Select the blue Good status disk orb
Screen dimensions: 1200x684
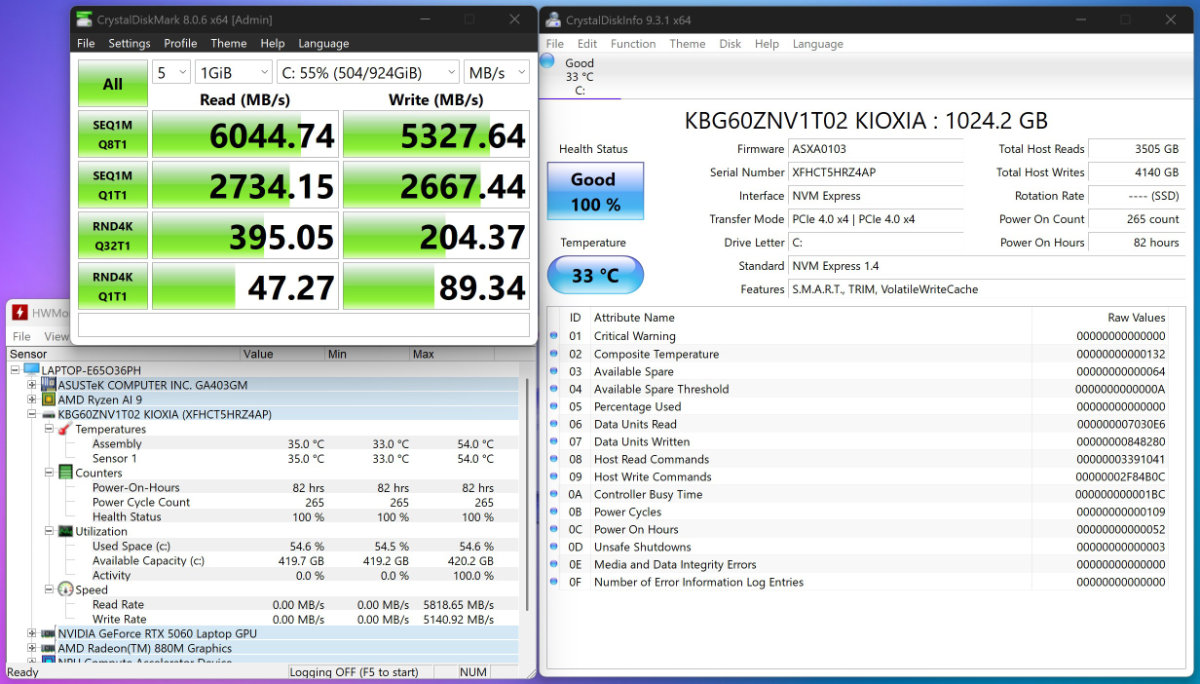pos(547,61)
